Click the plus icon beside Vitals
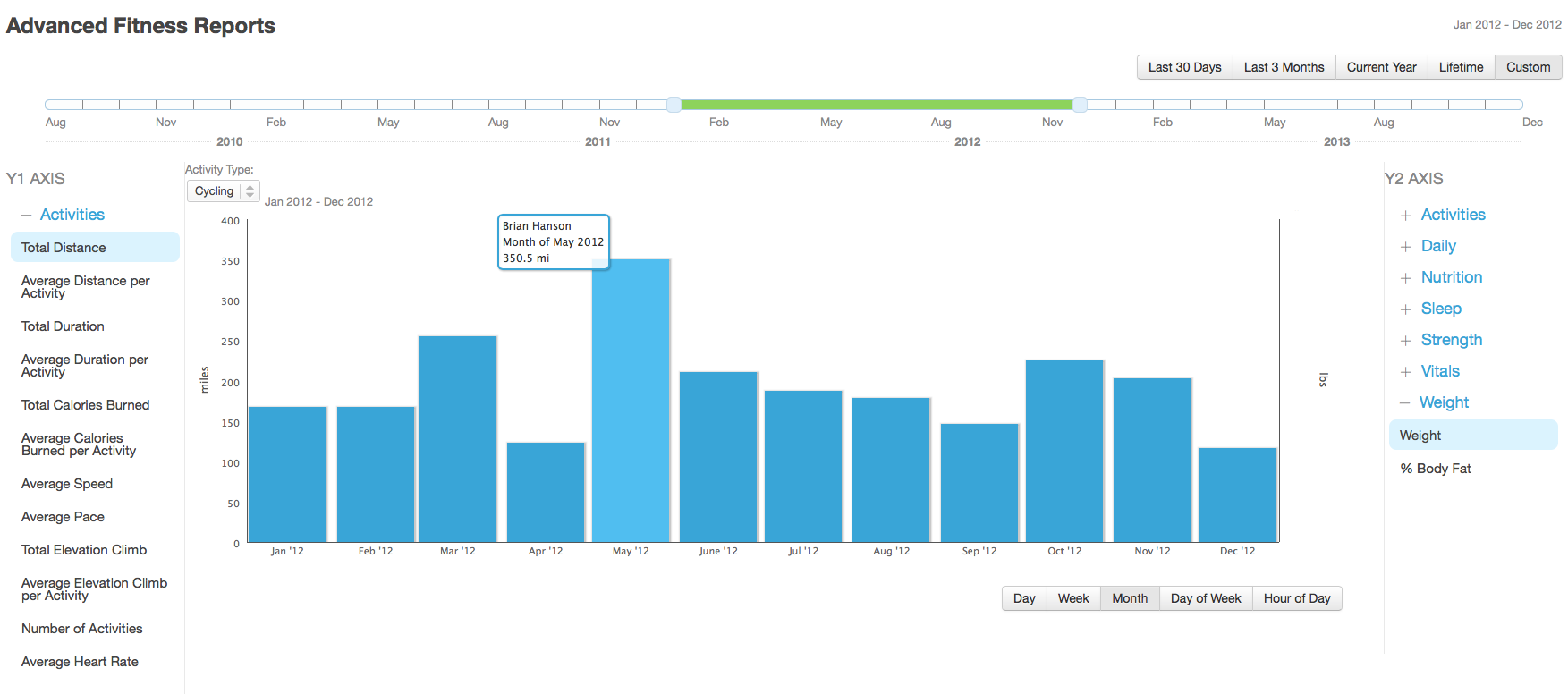The height and width of the screenshot is (694, 1568). tap(1405, 372)
